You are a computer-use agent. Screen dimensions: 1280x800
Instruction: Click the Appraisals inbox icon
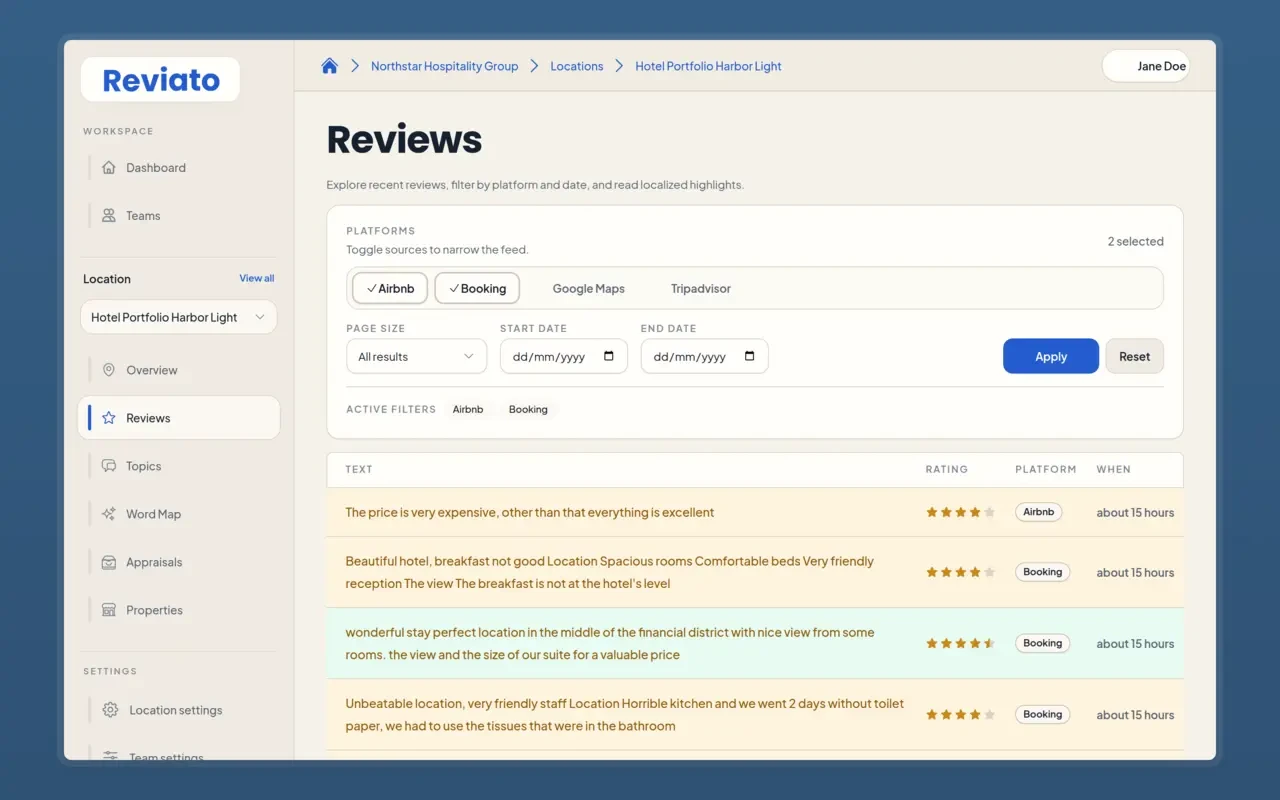(x=109, y=562)
